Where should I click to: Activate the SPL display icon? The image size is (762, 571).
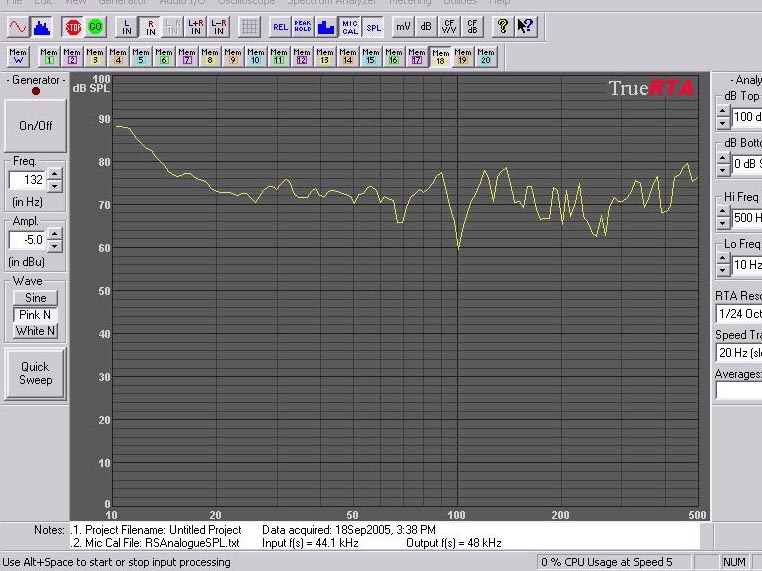tap(372, 27)
